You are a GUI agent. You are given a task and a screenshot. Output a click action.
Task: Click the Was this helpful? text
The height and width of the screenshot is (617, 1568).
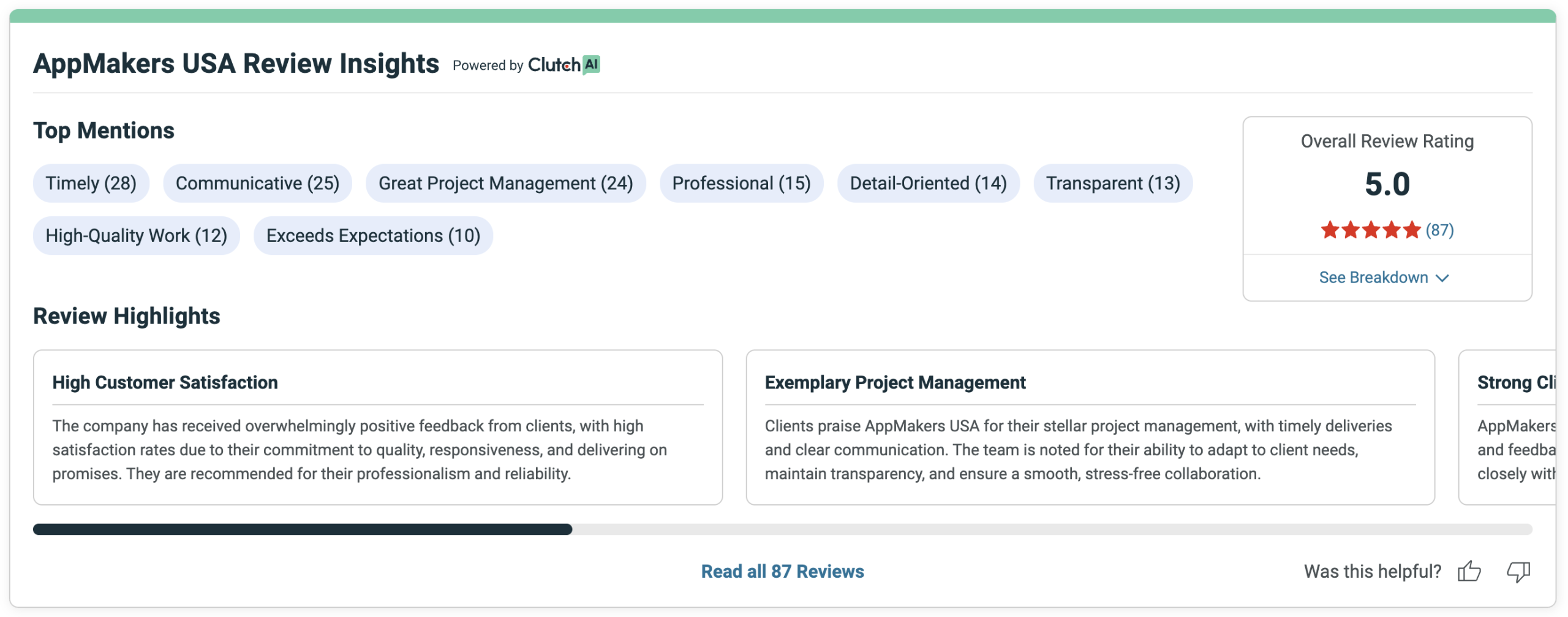tap(1373, 572)
